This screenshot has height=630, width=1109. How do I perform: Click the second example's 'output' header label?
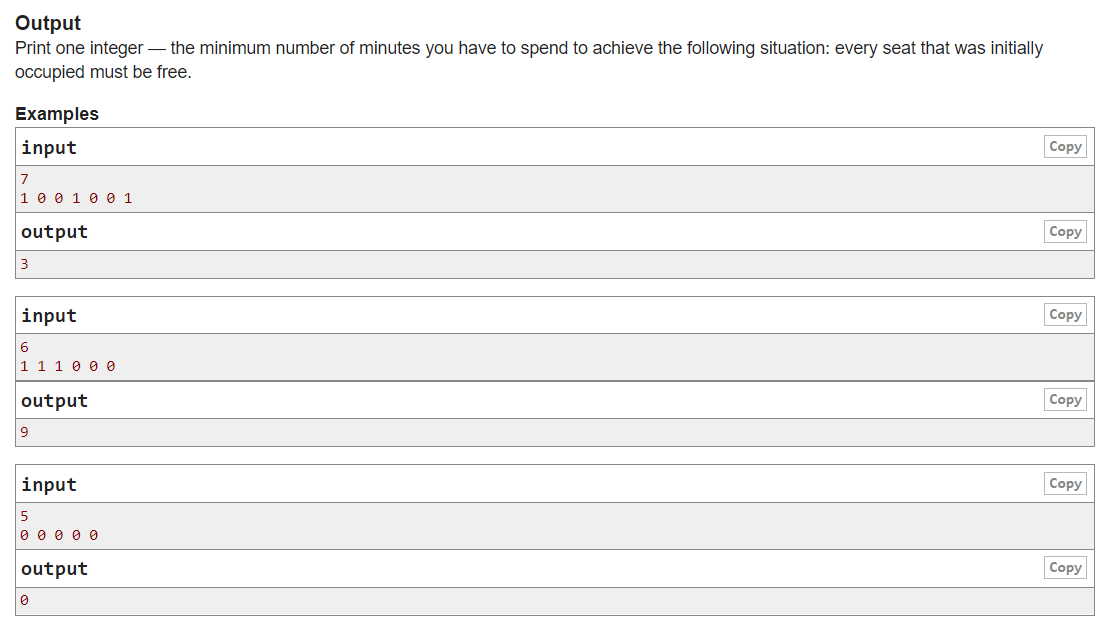coord(54,401)
